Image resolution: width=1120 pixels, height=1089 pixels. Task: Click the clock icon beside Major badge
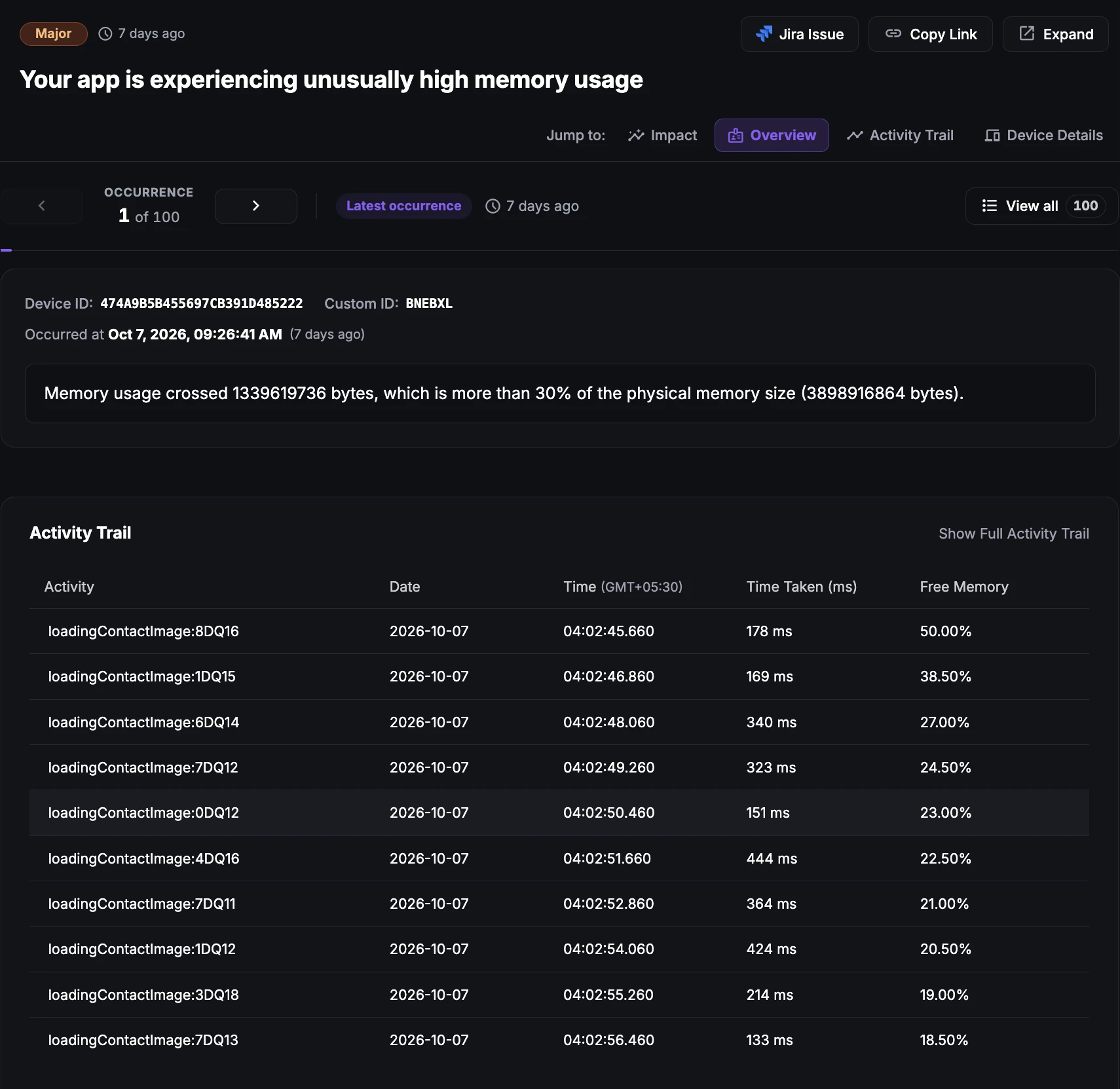pyautogui.click(x=105, y=33)
